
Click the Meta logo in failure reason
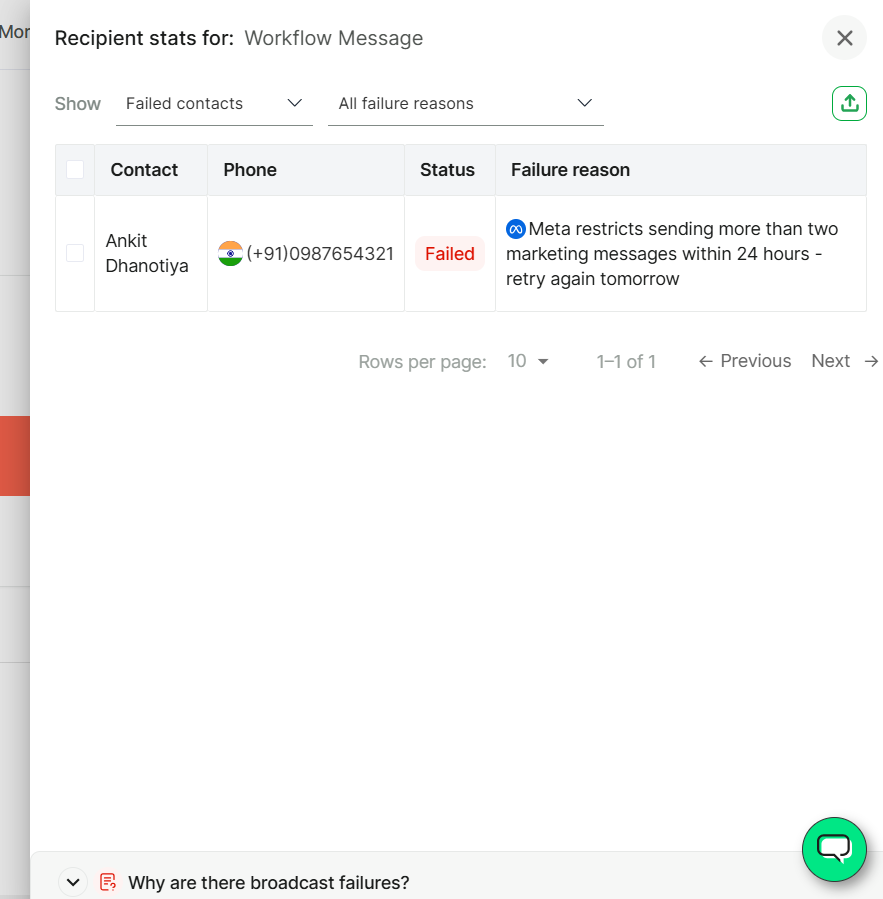click(x=515, y=229)
